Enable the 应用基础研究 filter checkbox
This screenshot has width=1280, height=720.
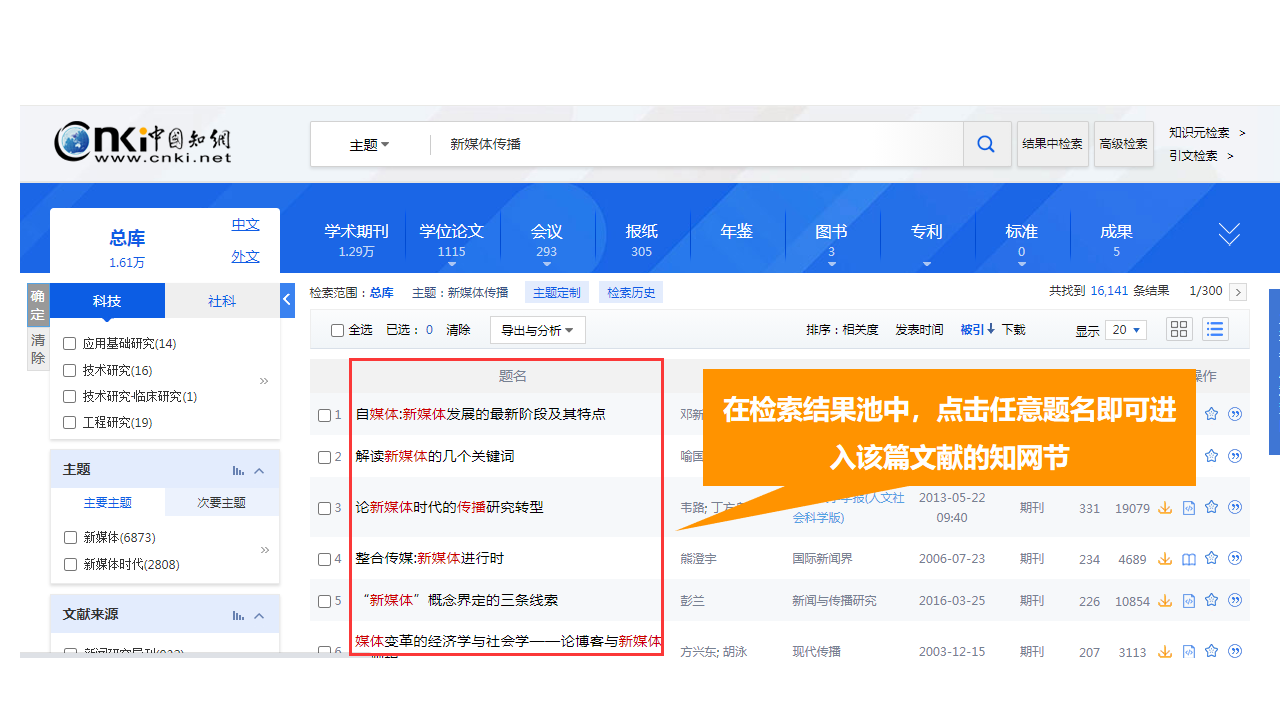click(70, 344)
